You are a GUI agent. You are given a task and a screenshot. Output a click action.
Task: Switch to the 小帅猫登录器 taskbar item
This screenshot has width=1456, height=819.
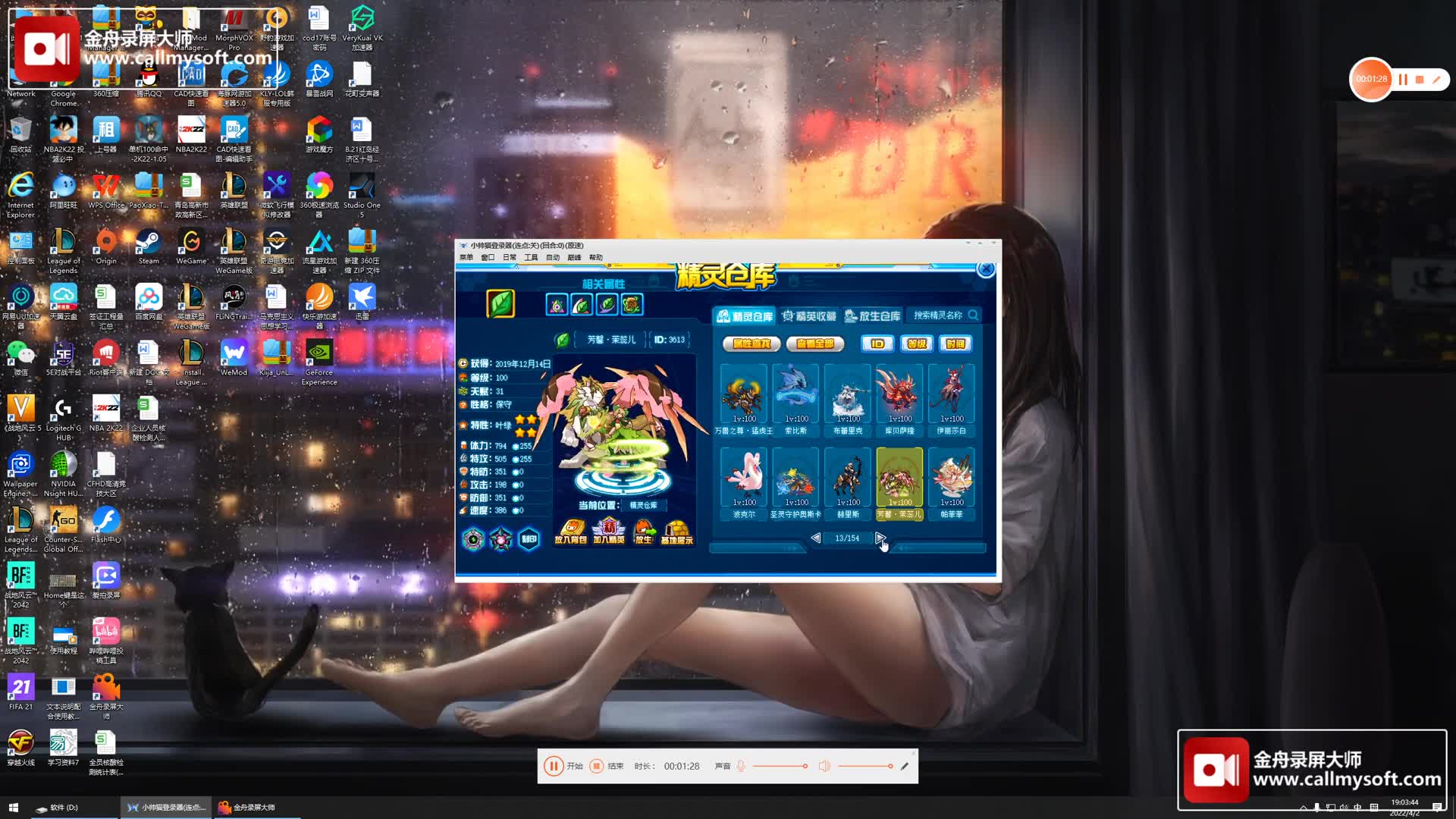(x=166, y=808)
